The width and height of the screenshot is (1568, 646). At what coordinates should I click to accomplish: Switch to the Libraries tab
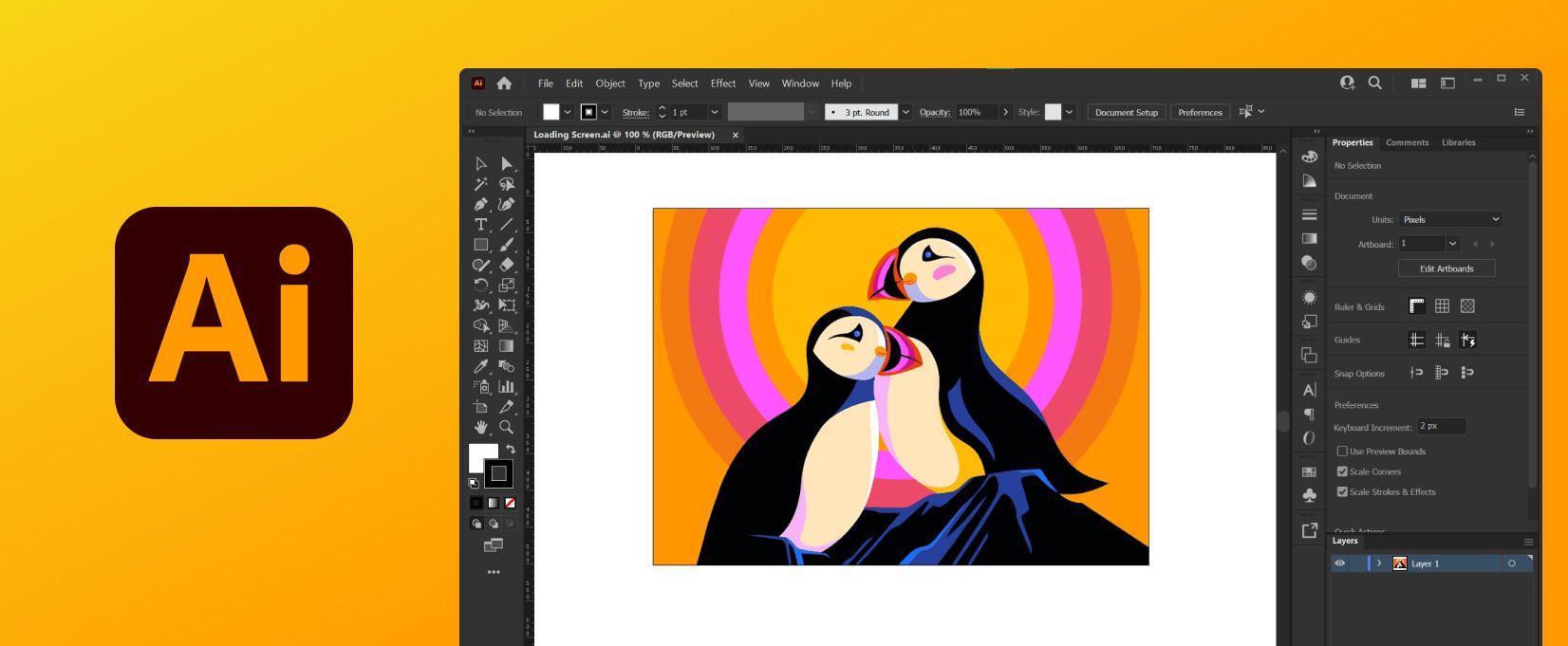click(x=1458, y=142)
